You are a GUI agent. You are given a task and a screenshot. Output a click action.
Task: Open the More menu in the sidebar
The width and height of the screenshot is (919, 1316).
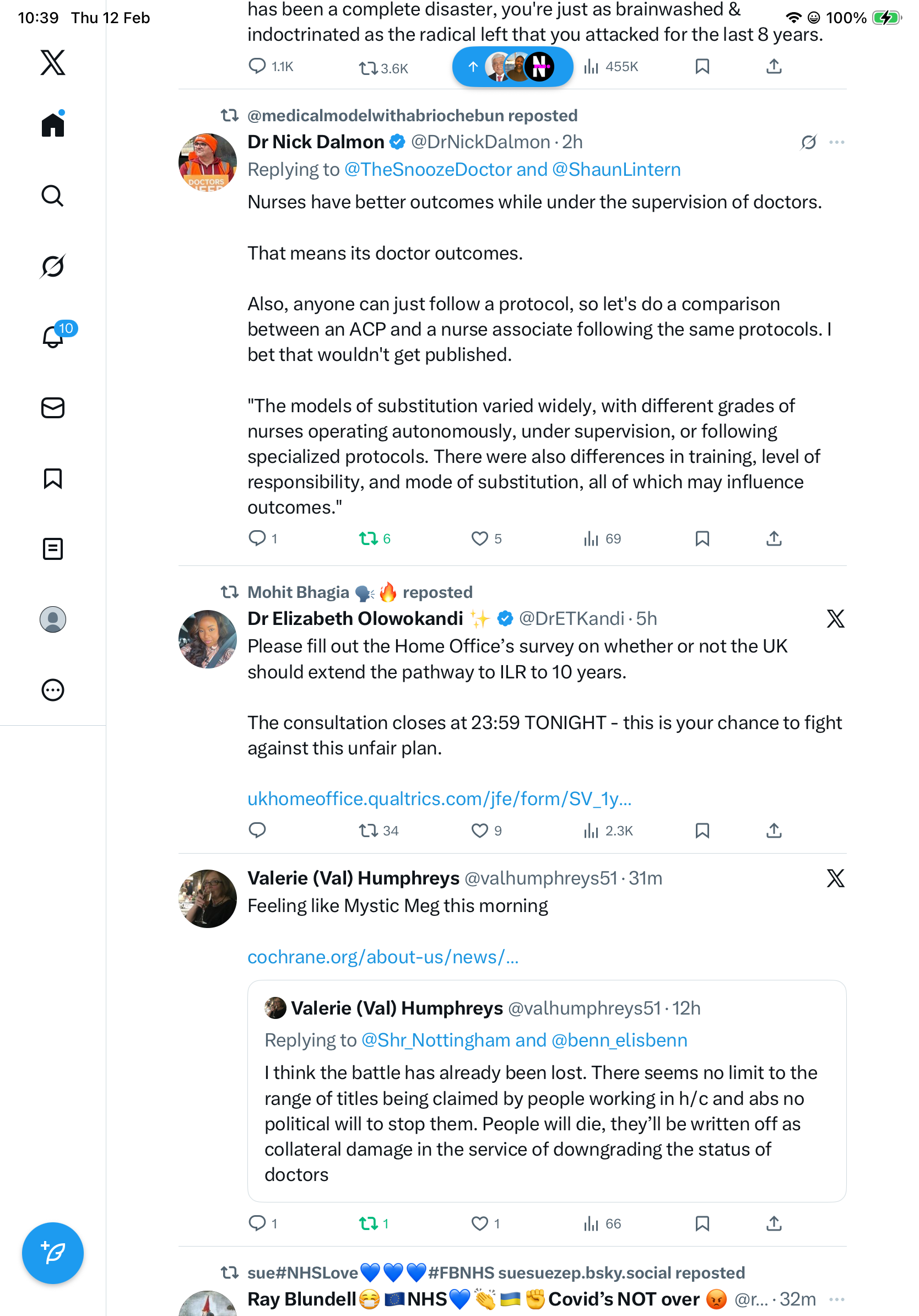tap(53, 690)
